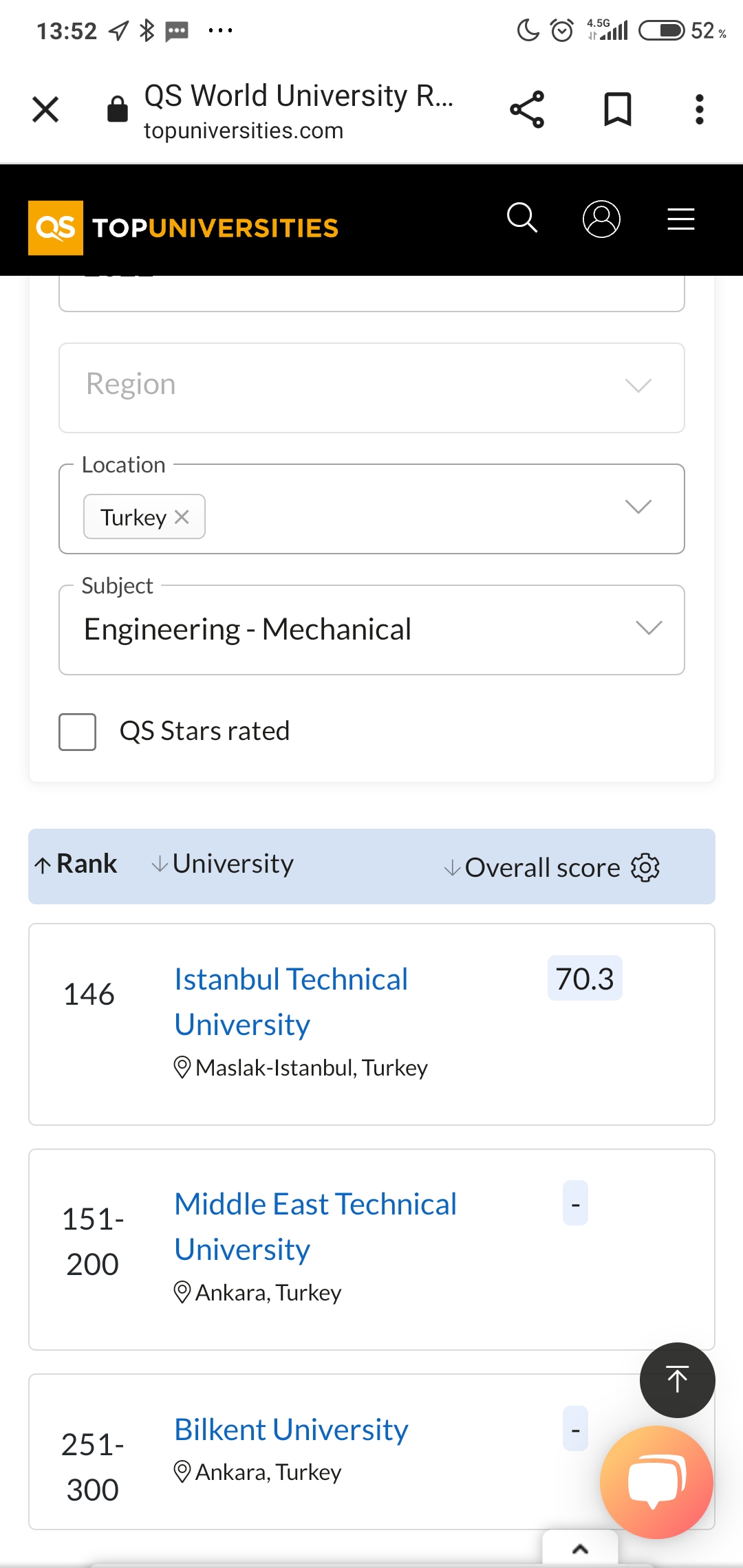Viewport: 743px width, 1568px height.
Task: Bookmark this page with the bookmark icon
Action: [617, 109]
